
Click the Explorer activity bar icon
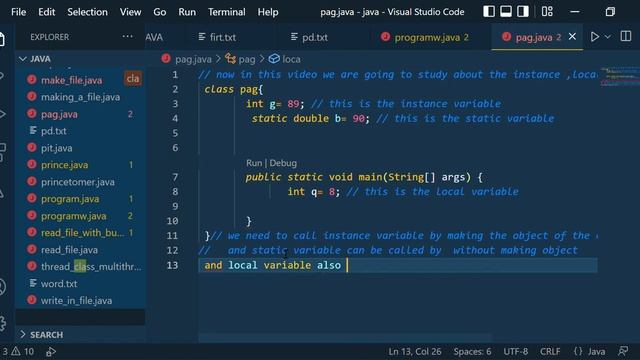(2, 40)
